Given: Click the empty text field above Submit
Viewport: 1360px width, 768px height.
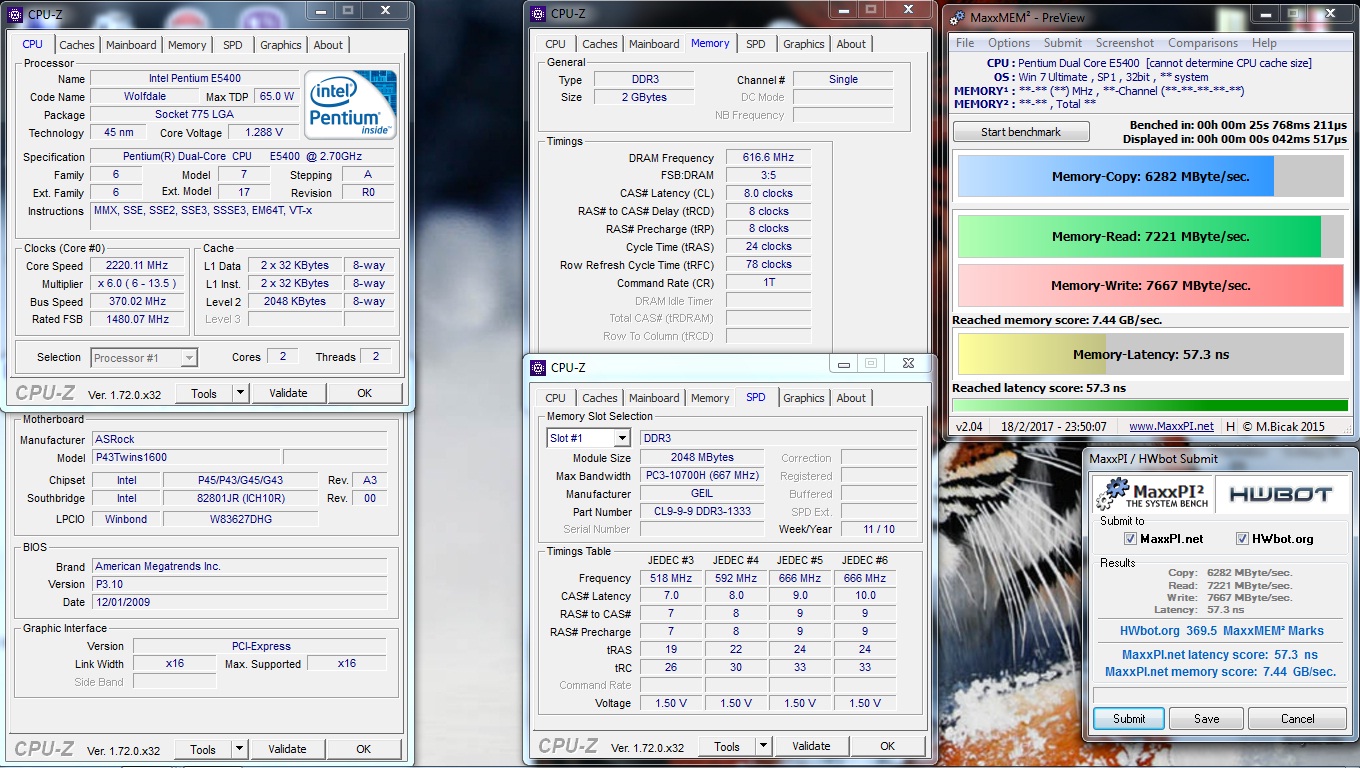Looking at the screenshot, I should [x=1218, y=694].
